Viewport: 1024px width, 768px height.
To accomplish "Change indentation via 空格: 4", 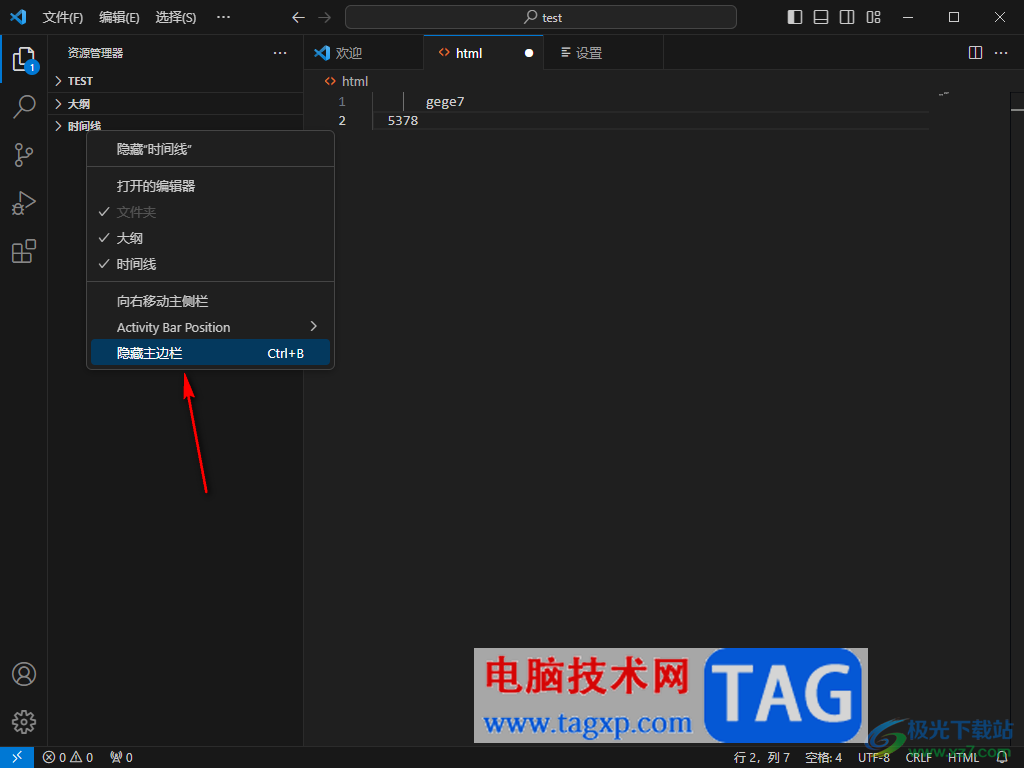I will coord(824,757).
